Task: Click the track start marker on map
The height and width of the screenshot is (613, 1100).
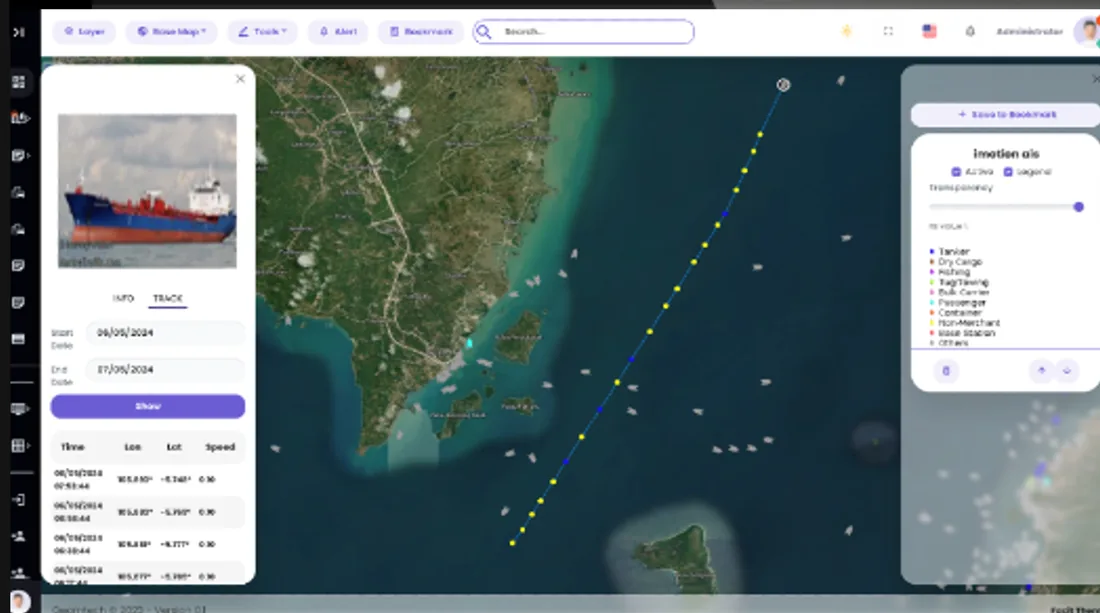Action: [784, 85]
